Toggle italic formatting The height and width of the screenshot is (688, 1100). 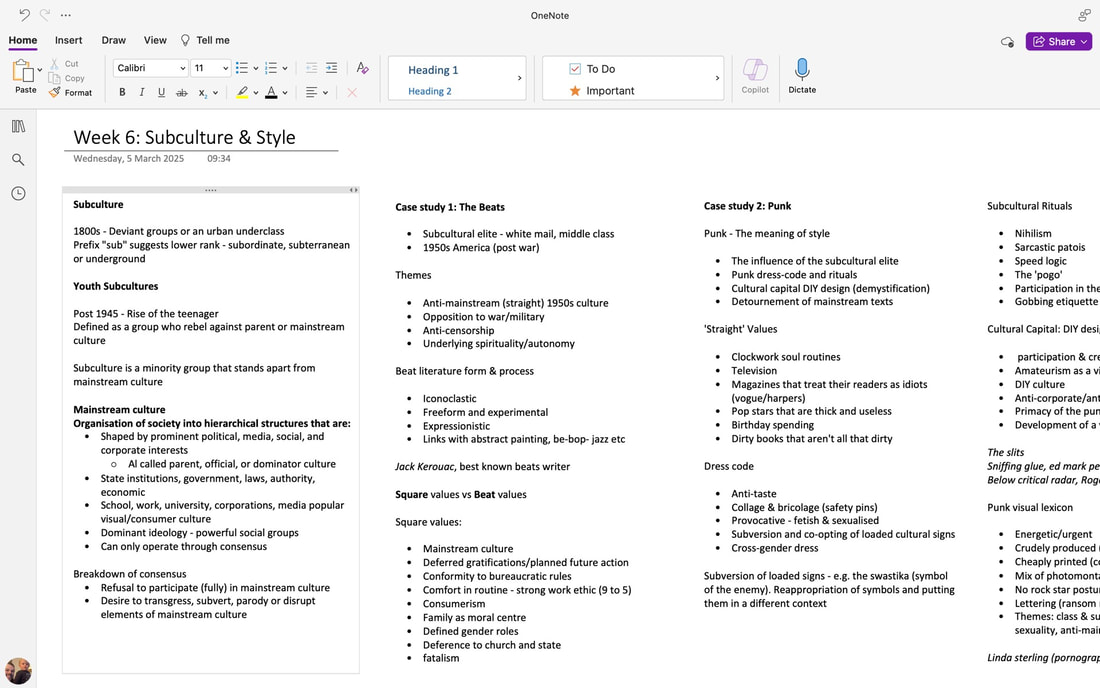(x=142, y=93)
